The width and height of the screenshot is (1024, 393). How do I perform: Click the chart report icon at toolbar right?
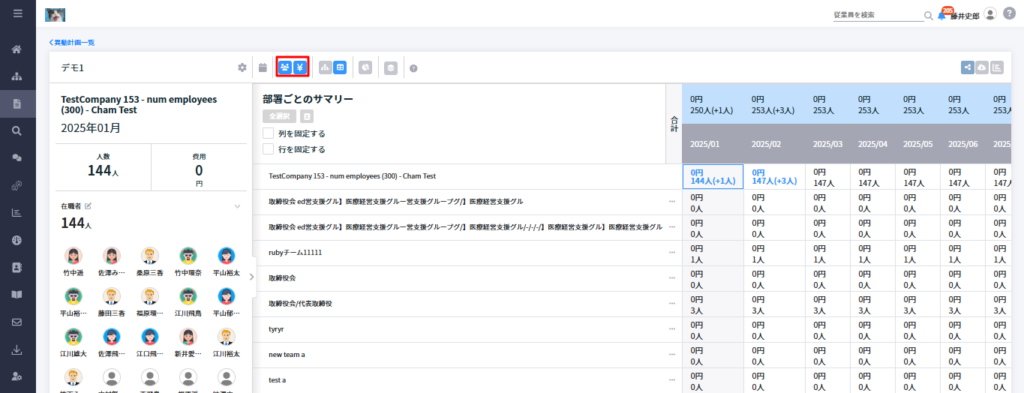997,67
